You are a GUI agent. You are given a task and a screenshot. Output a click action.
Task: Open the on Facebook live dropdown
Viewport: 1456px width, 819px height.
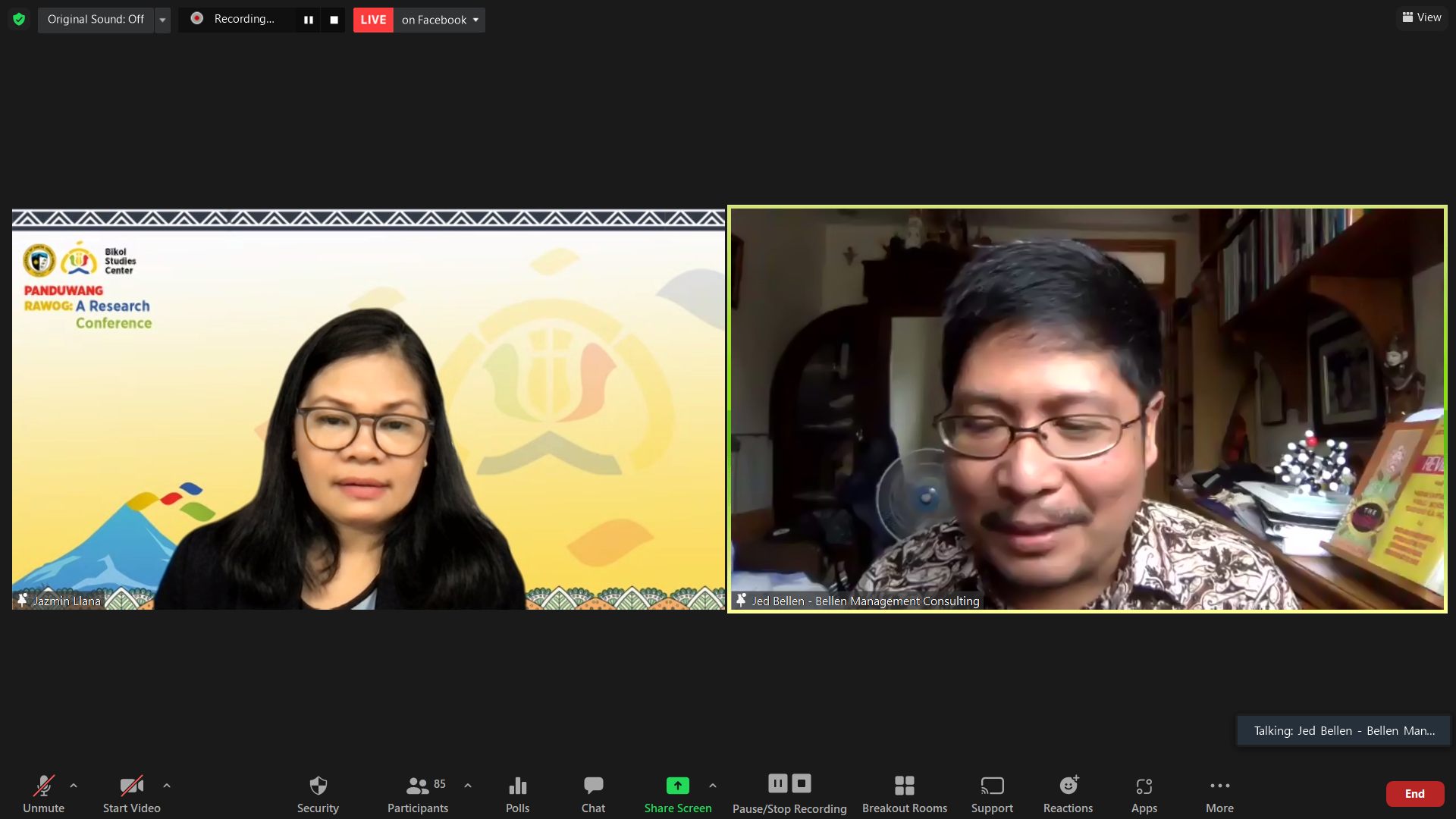(x=440, y=20)
